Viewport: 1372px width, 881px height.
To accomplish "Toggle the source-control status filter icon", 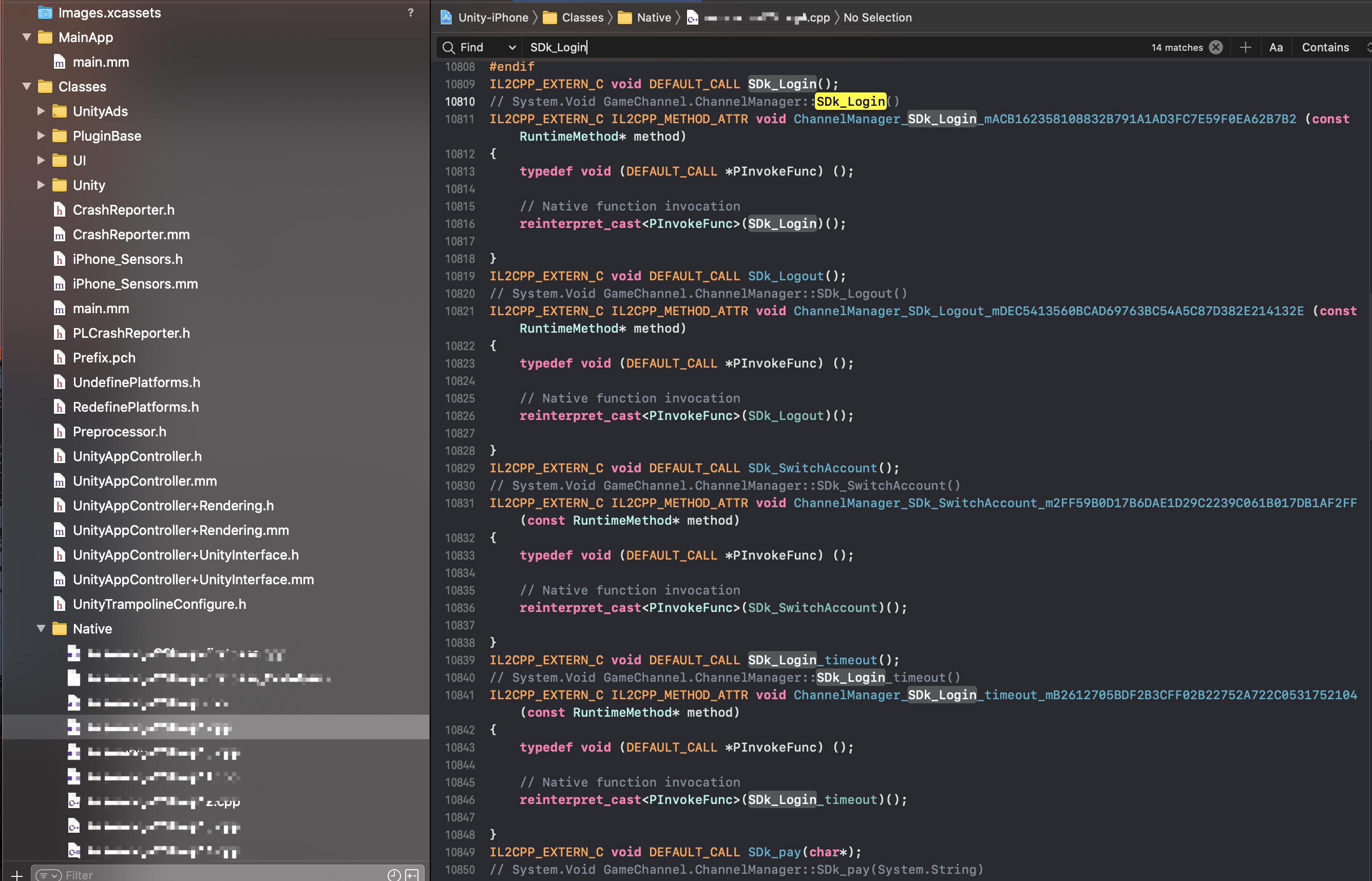I will pyautogui.click(x=412, y=875).
